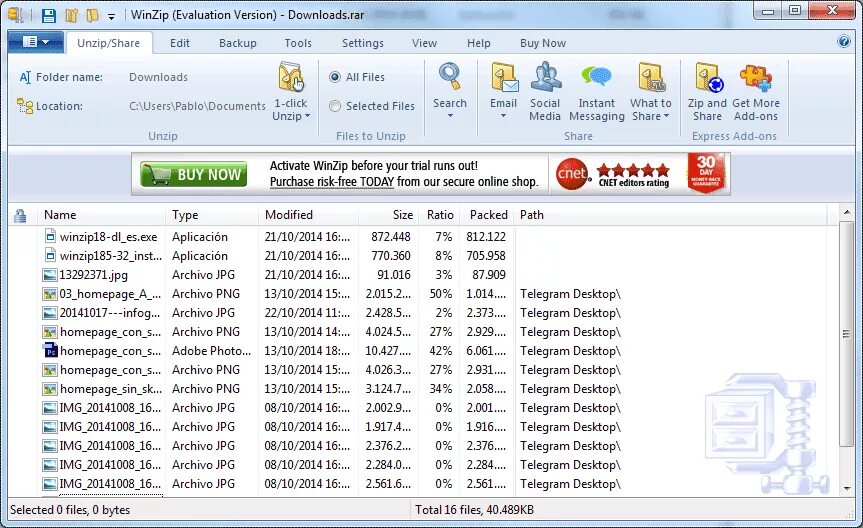Sort file list by Type column
Image resolution: width=863 pixels, height=528 pixels.
click(x=212, y=215)
